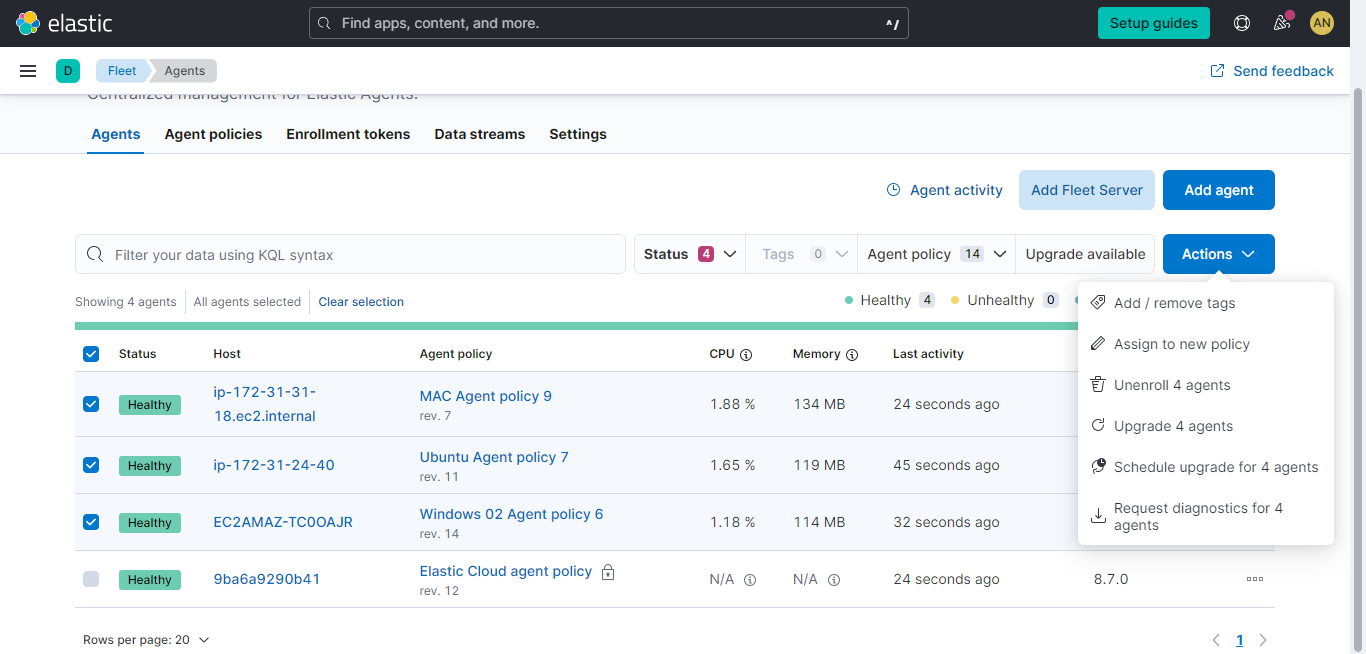Click the trash icon for Unenroll 4 agents
This screenshot has height=654, width=1366.
[x=1097, y=385]
